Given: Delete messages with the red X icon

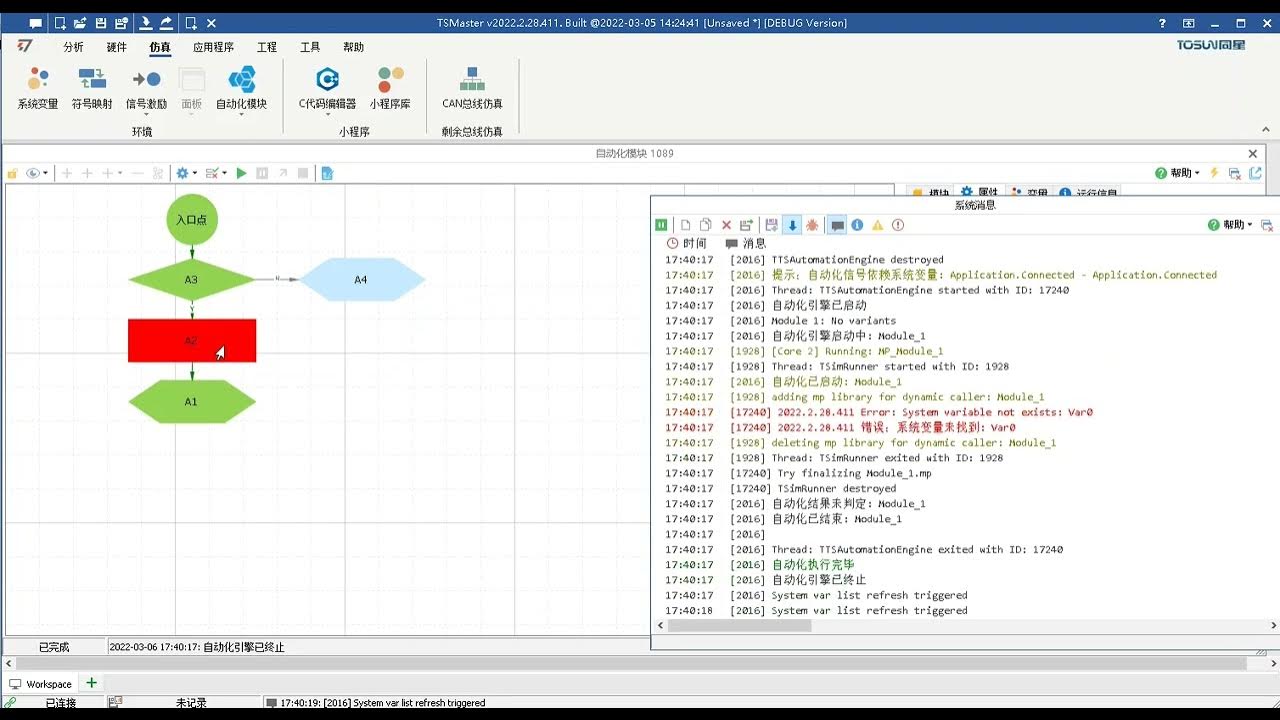Looking at the screenshot, I should [x=727, y=225].
